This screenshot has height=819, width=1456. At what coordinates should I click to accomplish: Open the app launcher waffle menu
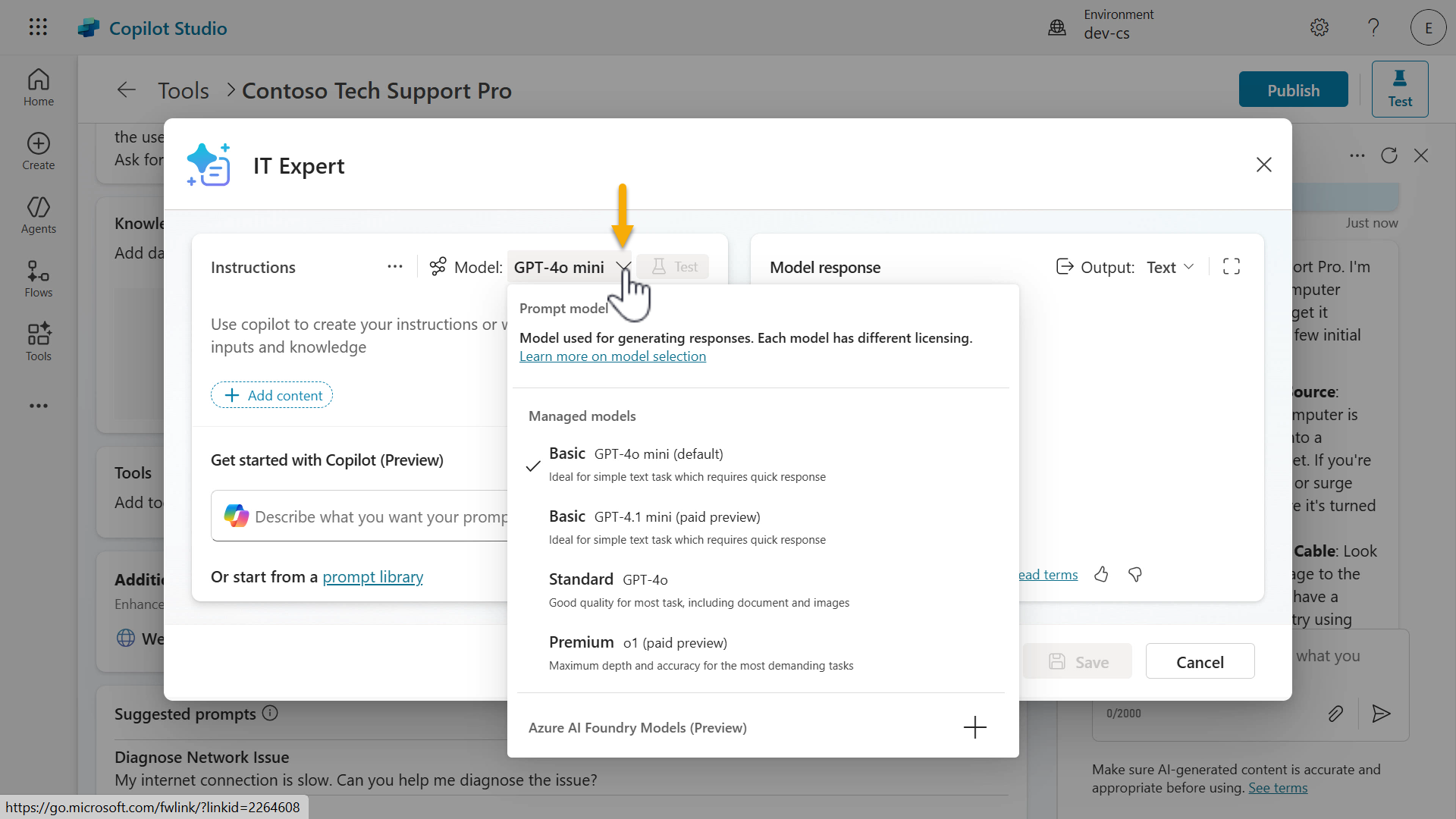(x=38, y=27)
